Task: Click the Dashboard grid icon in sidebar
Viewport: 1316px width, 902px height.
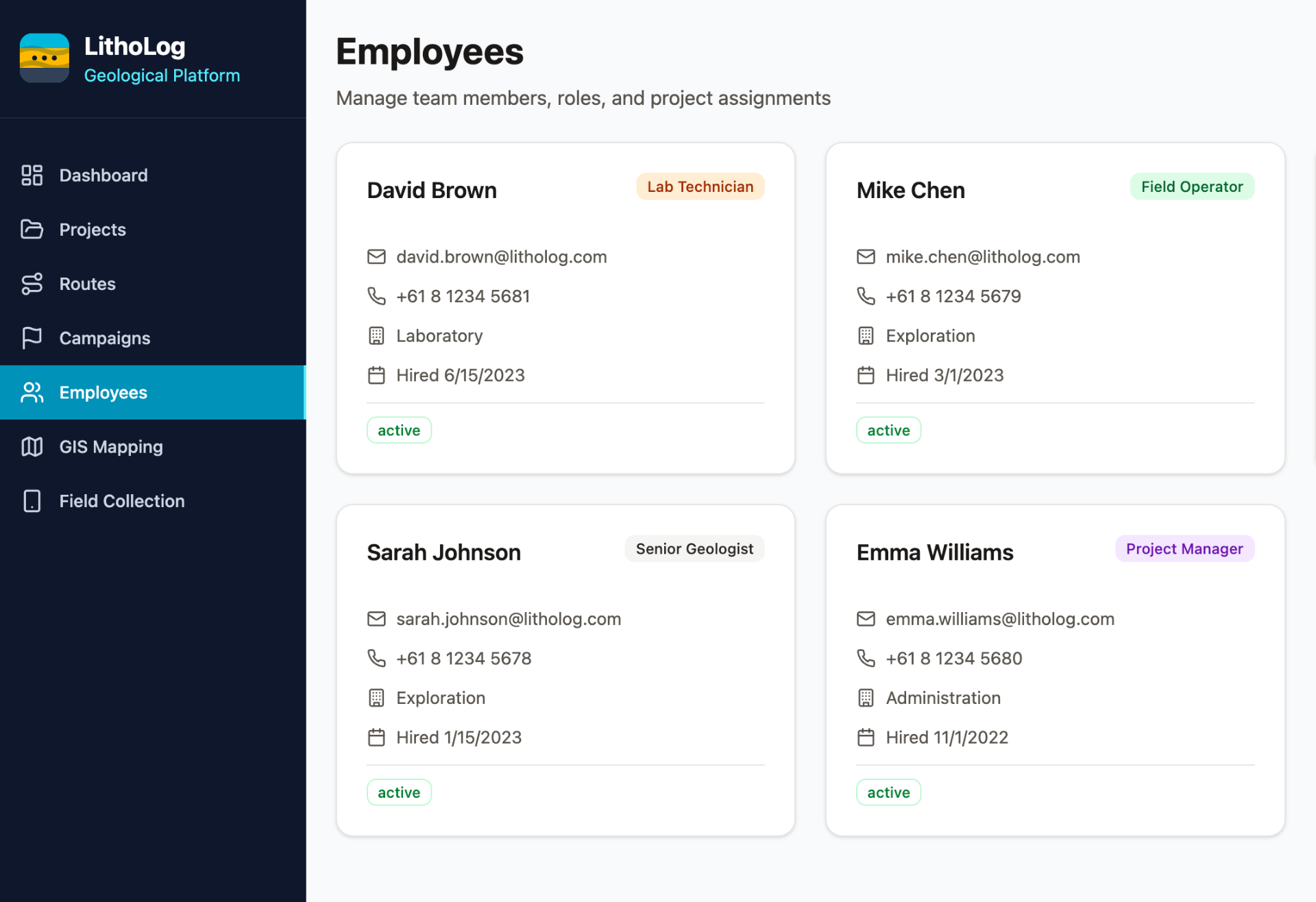Action: (x=32, y=175)
